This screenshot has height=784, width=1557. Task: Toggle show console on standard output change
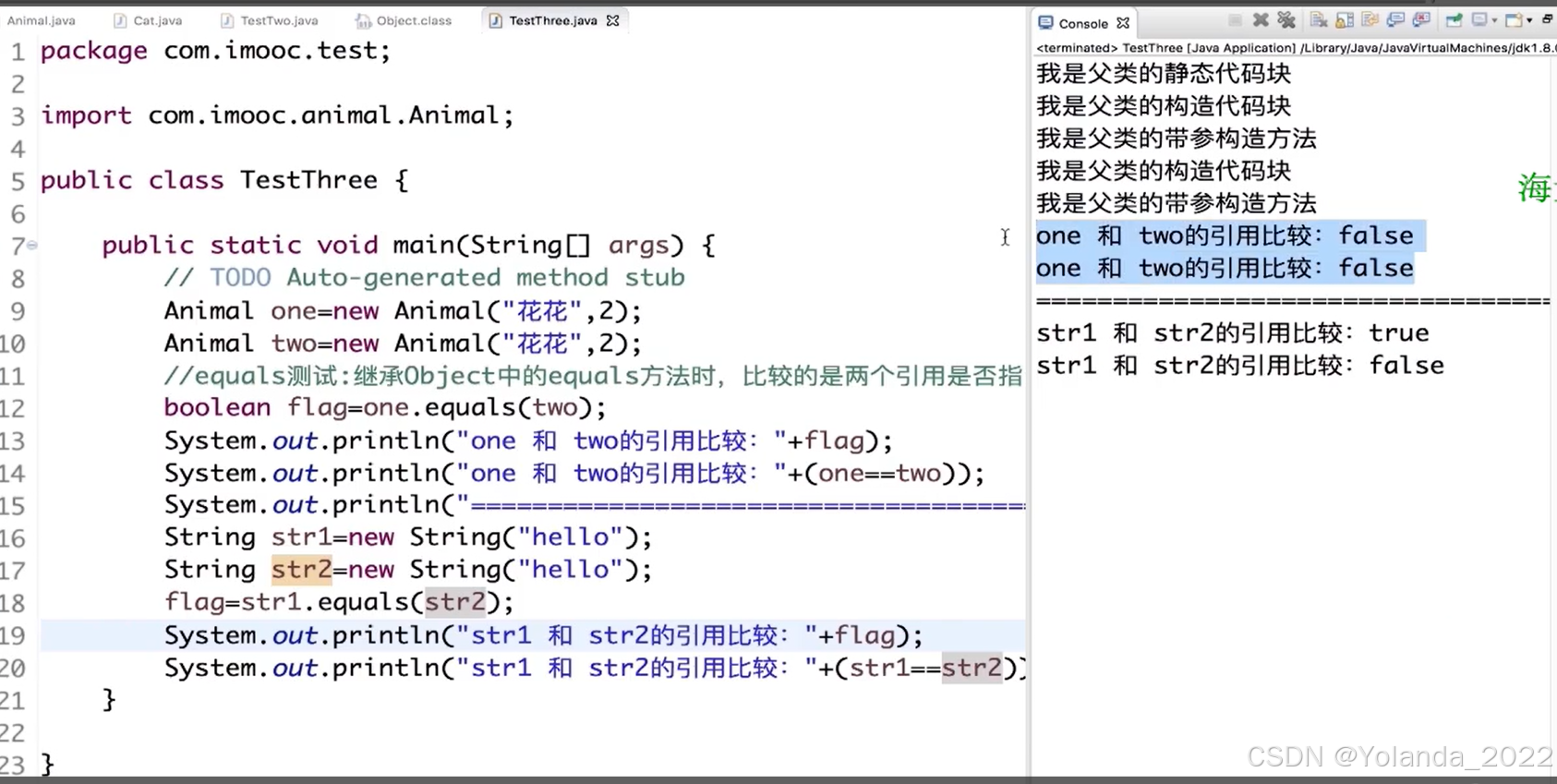(1395, 19)
